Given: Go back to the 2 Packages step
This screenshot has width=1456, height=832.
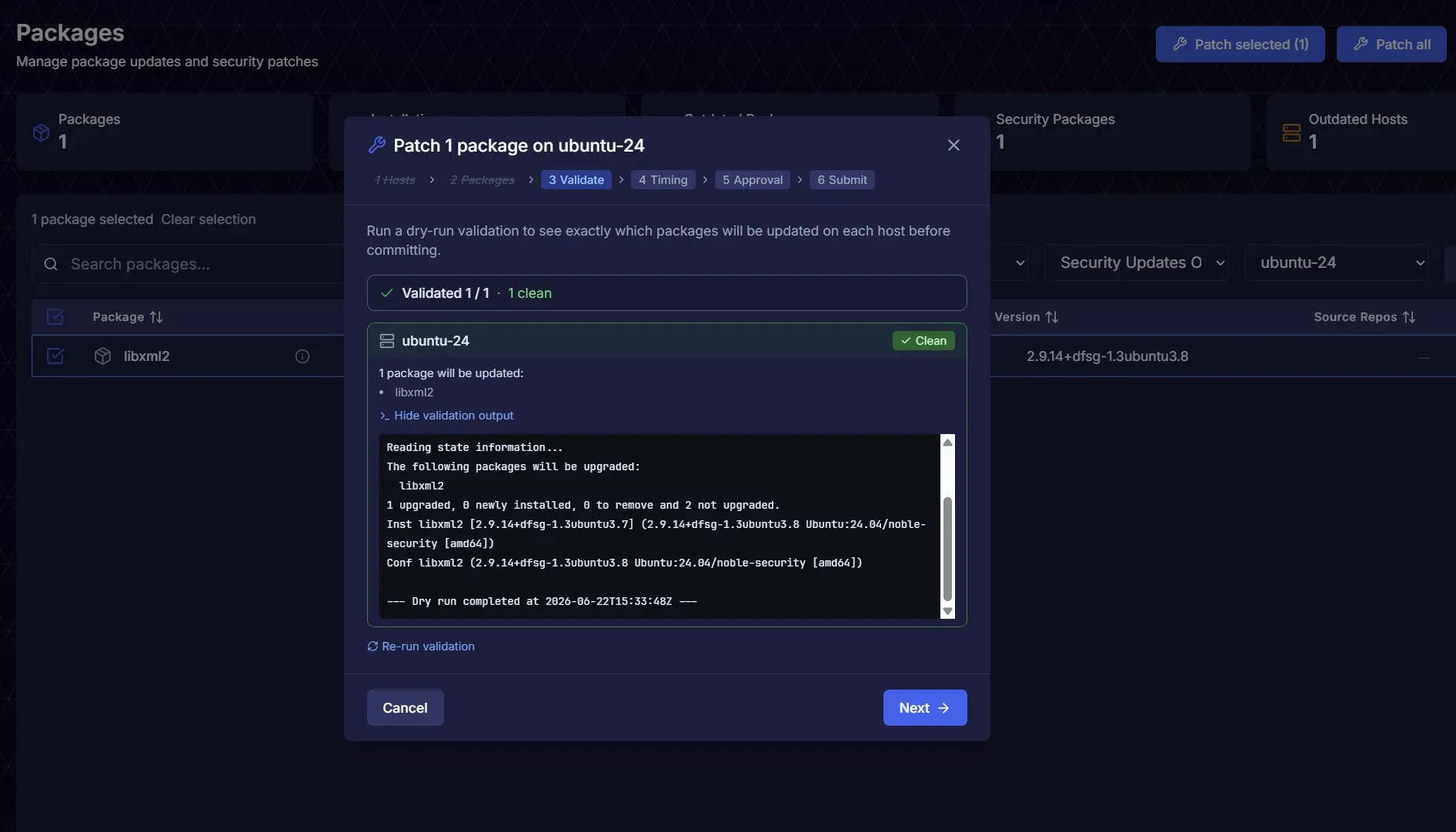Looking at the screenshot, I should pyautogui.click(x=482, y=180).
